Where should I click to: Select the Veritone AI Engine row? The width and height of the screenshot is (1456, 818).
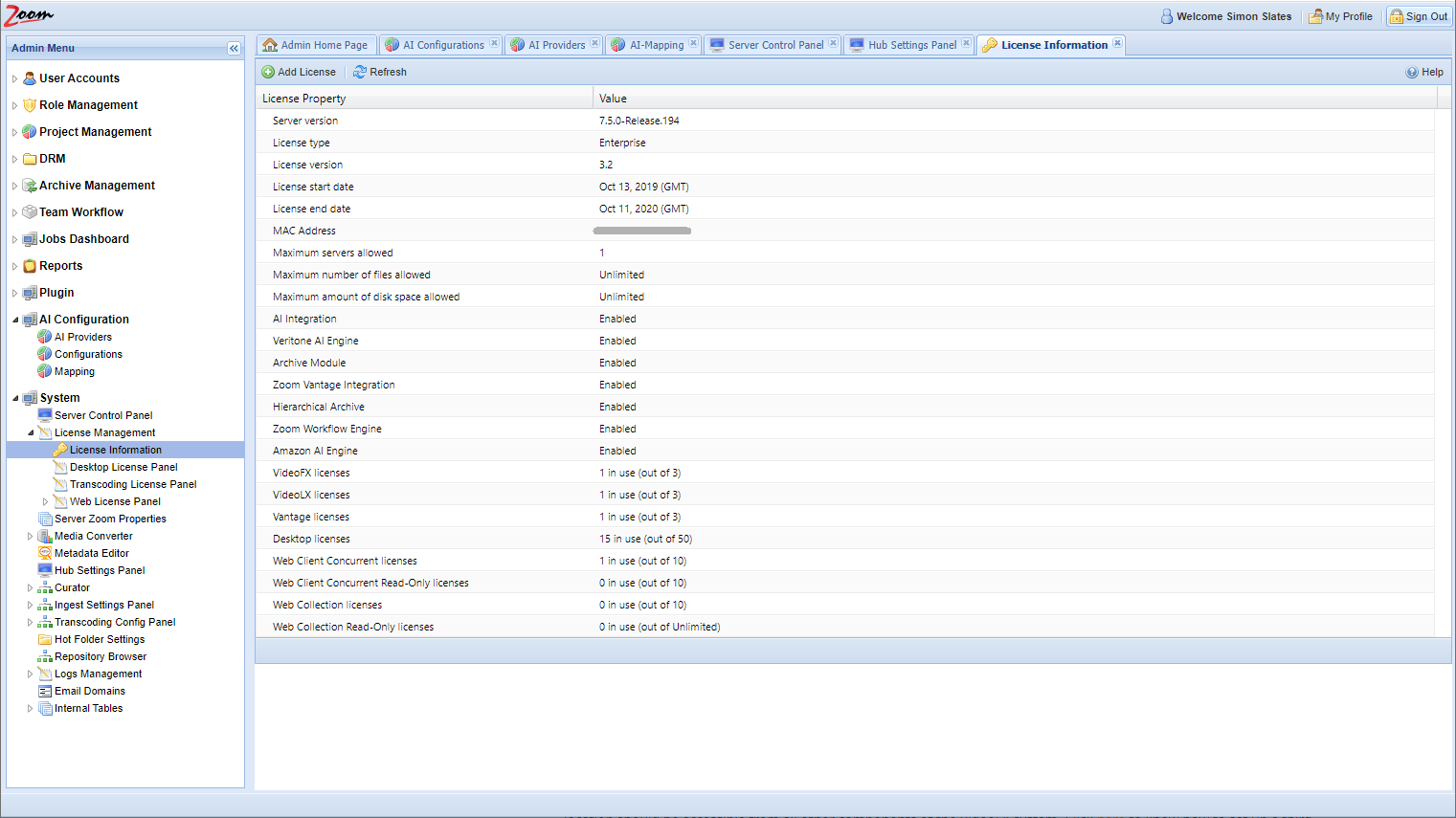(845, 341)
